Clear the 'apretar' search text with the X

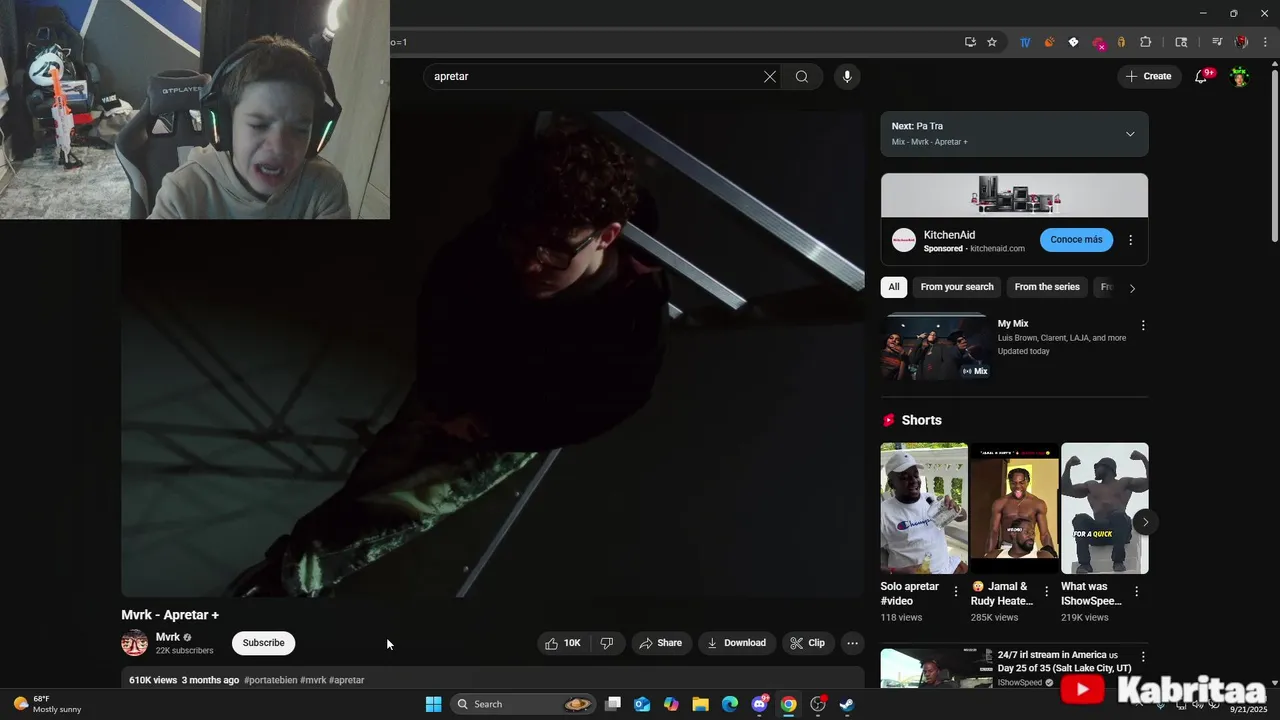(x=770, y=76)
